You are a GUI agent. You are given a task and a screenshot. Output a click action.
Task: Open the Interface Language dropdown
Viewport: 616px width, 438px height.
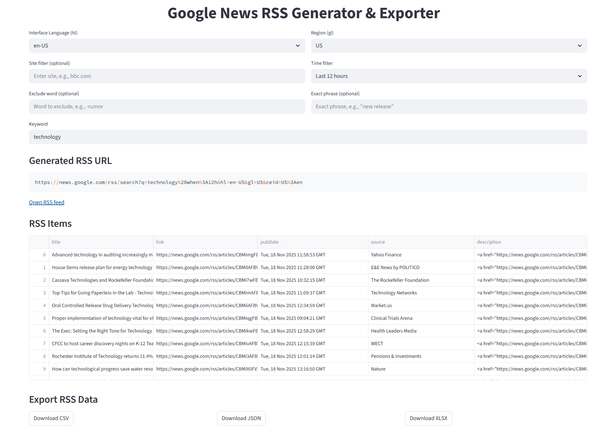(166, 46)
